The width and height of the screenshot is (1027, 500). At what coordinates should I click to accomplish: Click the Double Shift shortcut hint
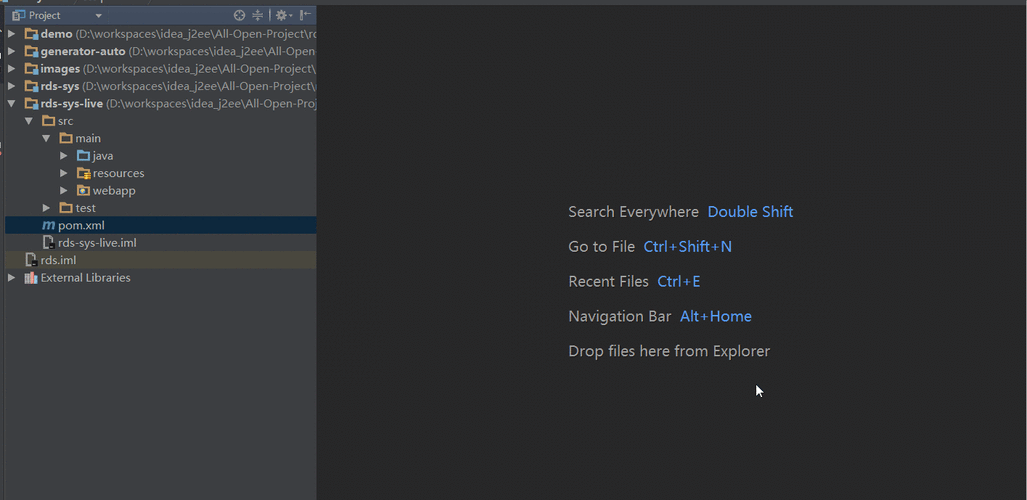750,212
